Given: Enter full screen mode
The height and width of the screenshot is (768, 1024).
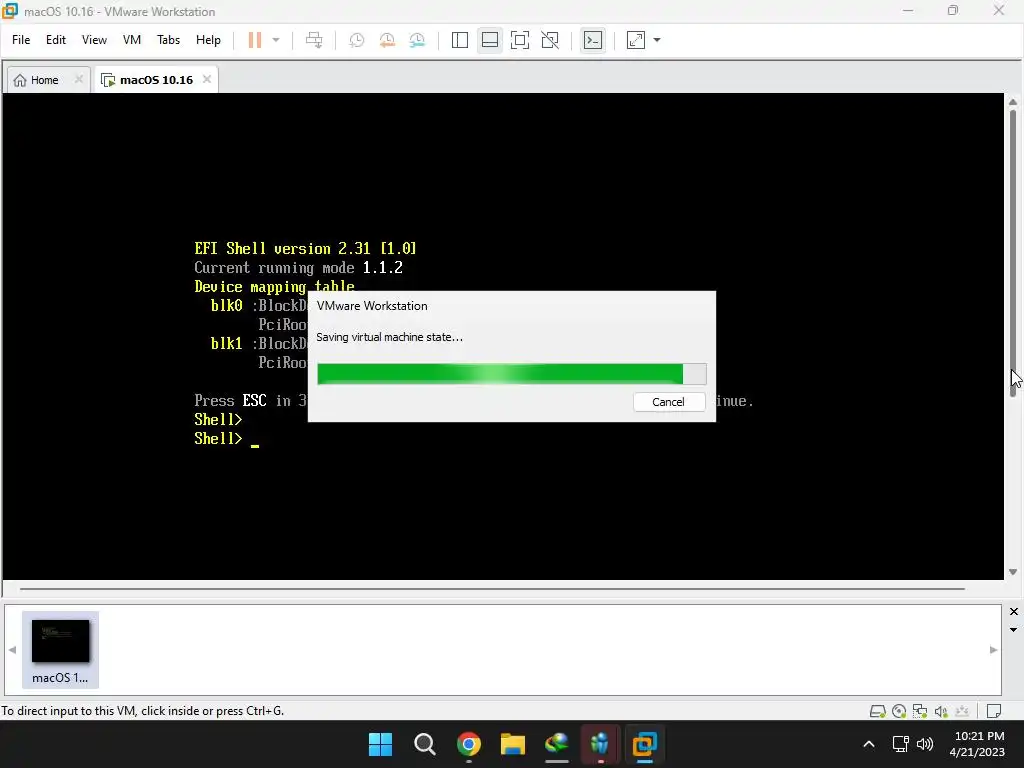Looking at the screenshot, I should tap(520, 40).
